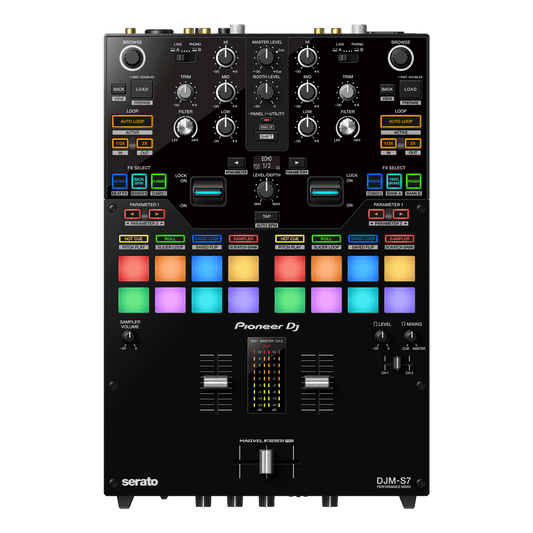Click the MAGVEL crossfader handle
533x533 pixels.
pyautogui.click(x=266, y=461)
